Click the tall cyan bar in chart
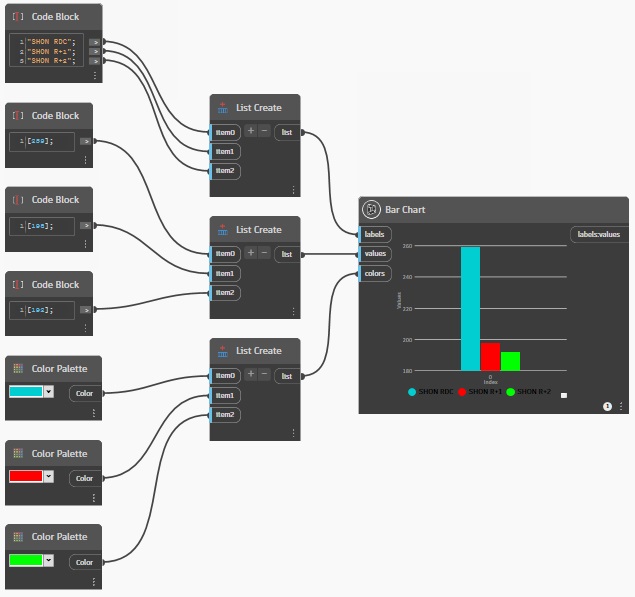Image resolution: width=635 pixels, height=597 pixels. tap(470, 308)
